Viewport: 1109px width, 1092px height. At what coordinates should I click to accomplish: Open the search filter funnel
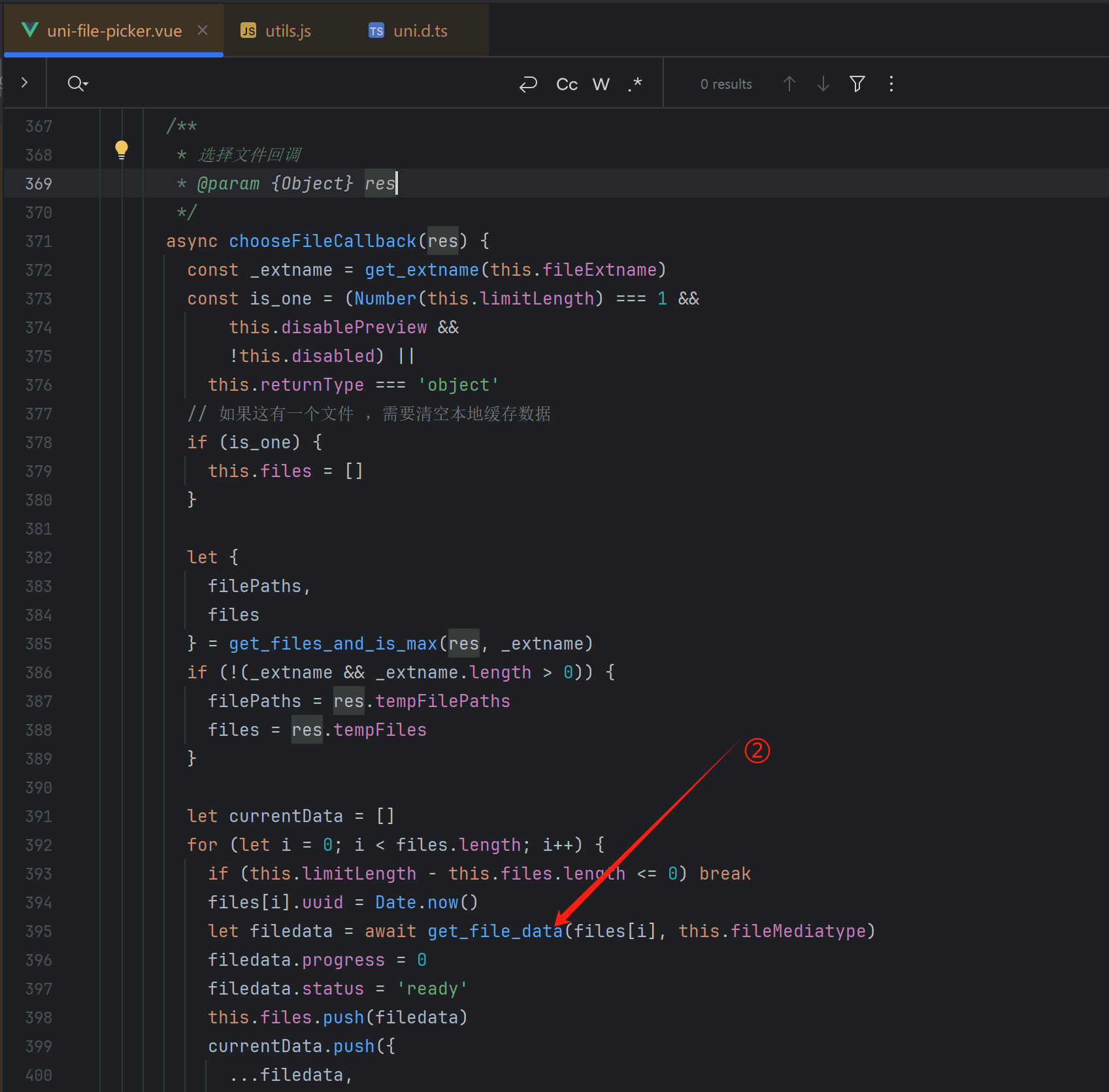tap(857, 84)
